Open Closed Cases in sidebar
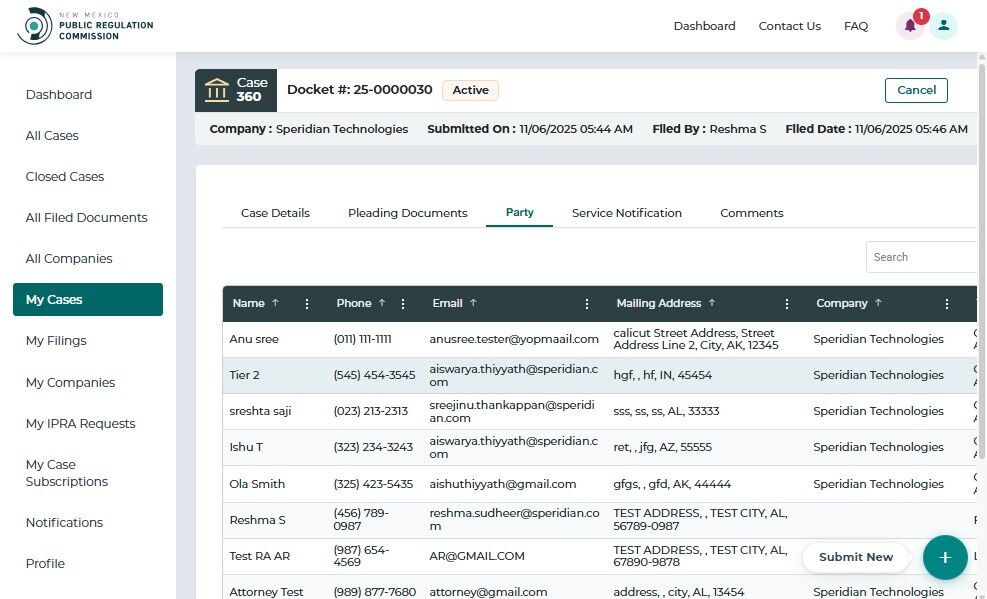Image resolution: width=987 pixels, height=599 pixels. click(x=65, y=176)
